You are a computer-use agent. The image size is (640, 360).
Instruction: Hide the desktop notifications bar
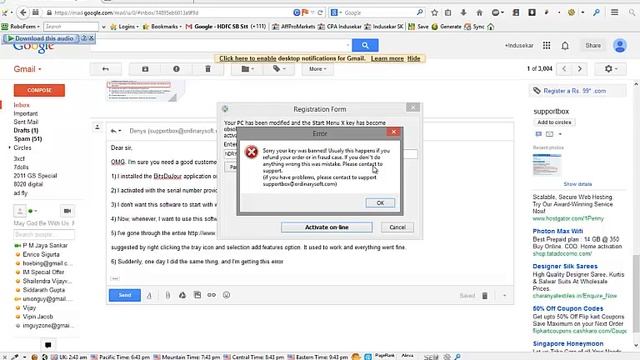[x=413, y=58]
